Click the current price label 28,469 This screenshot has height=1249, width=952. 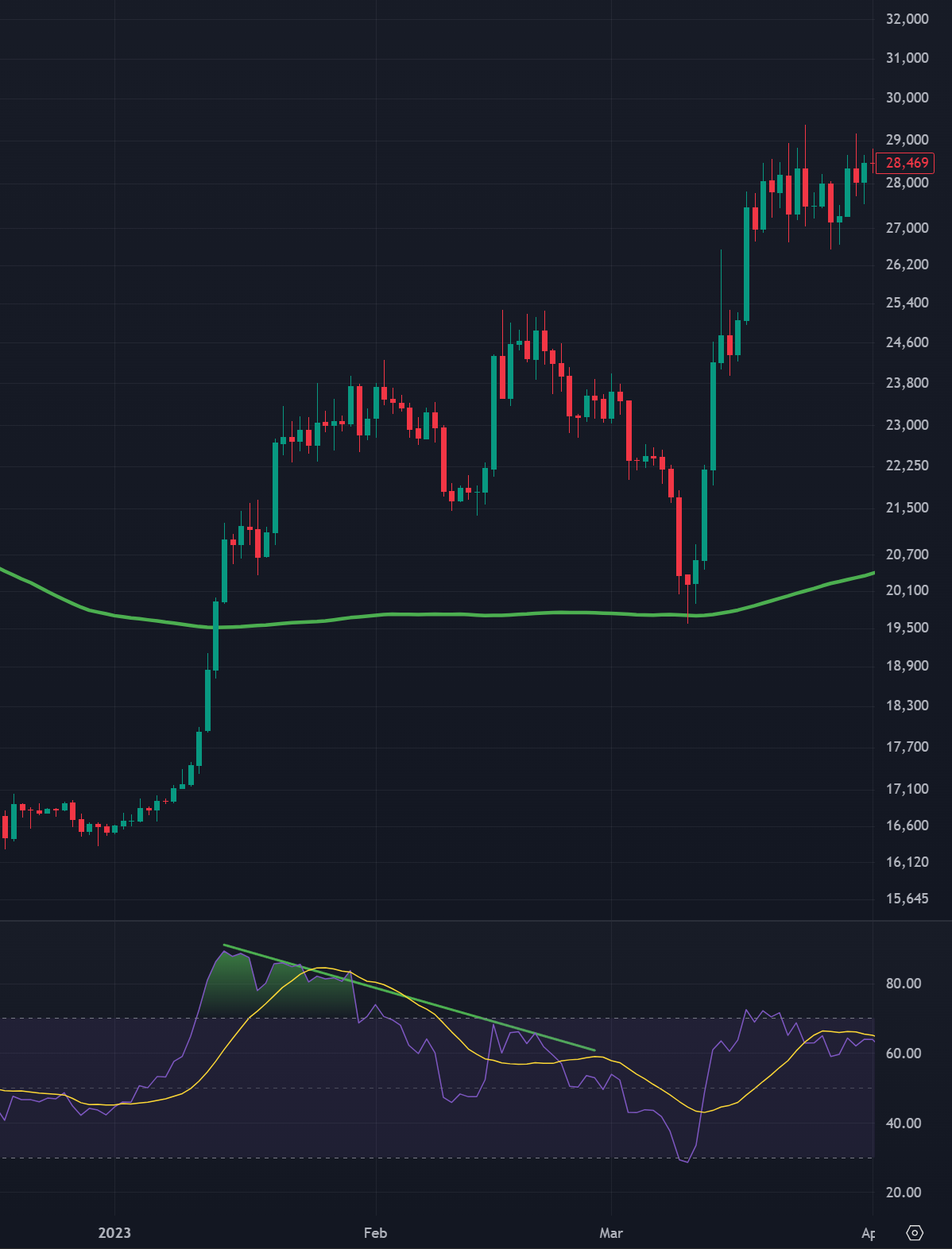pos(907,163)
